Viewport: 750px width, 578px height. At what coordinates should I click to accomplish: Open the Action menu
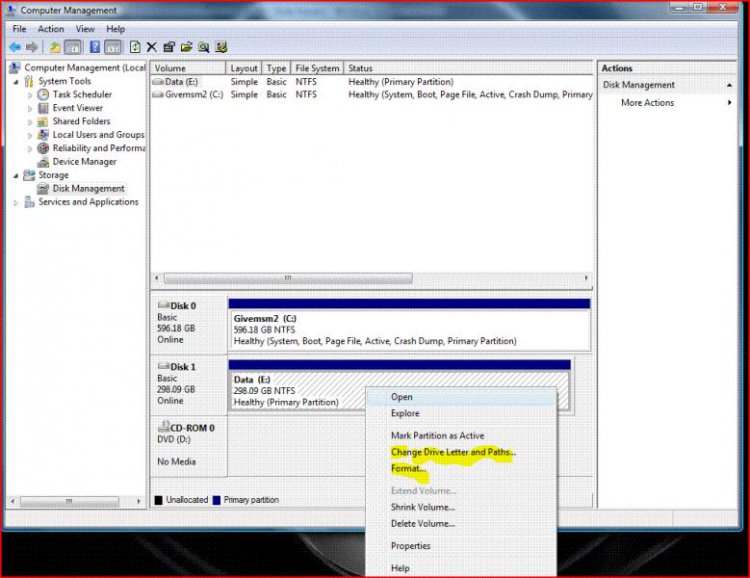pyautogui.click(x=51, y=29)
